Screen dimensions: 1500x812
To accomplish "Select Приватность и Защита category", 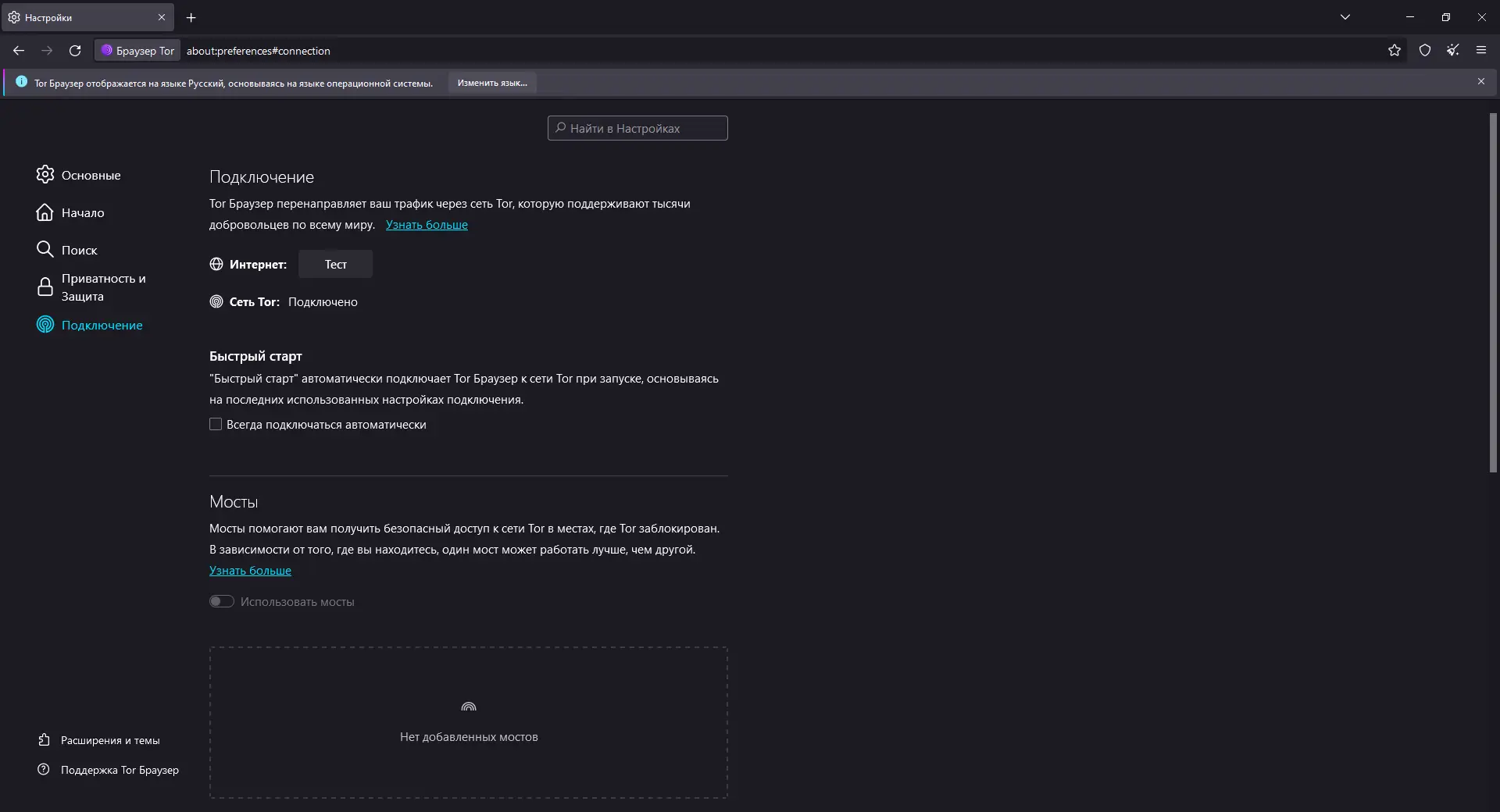I will point(103,287).
